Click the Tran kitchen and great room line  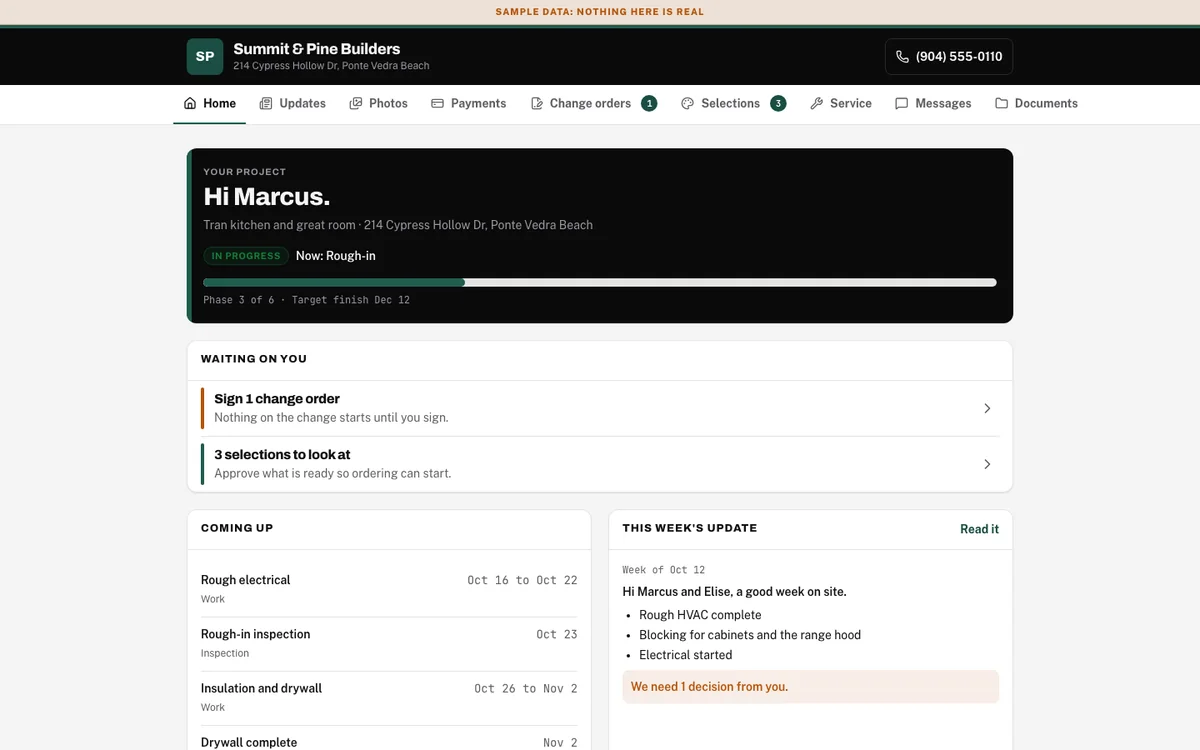[x=398, y=225]
